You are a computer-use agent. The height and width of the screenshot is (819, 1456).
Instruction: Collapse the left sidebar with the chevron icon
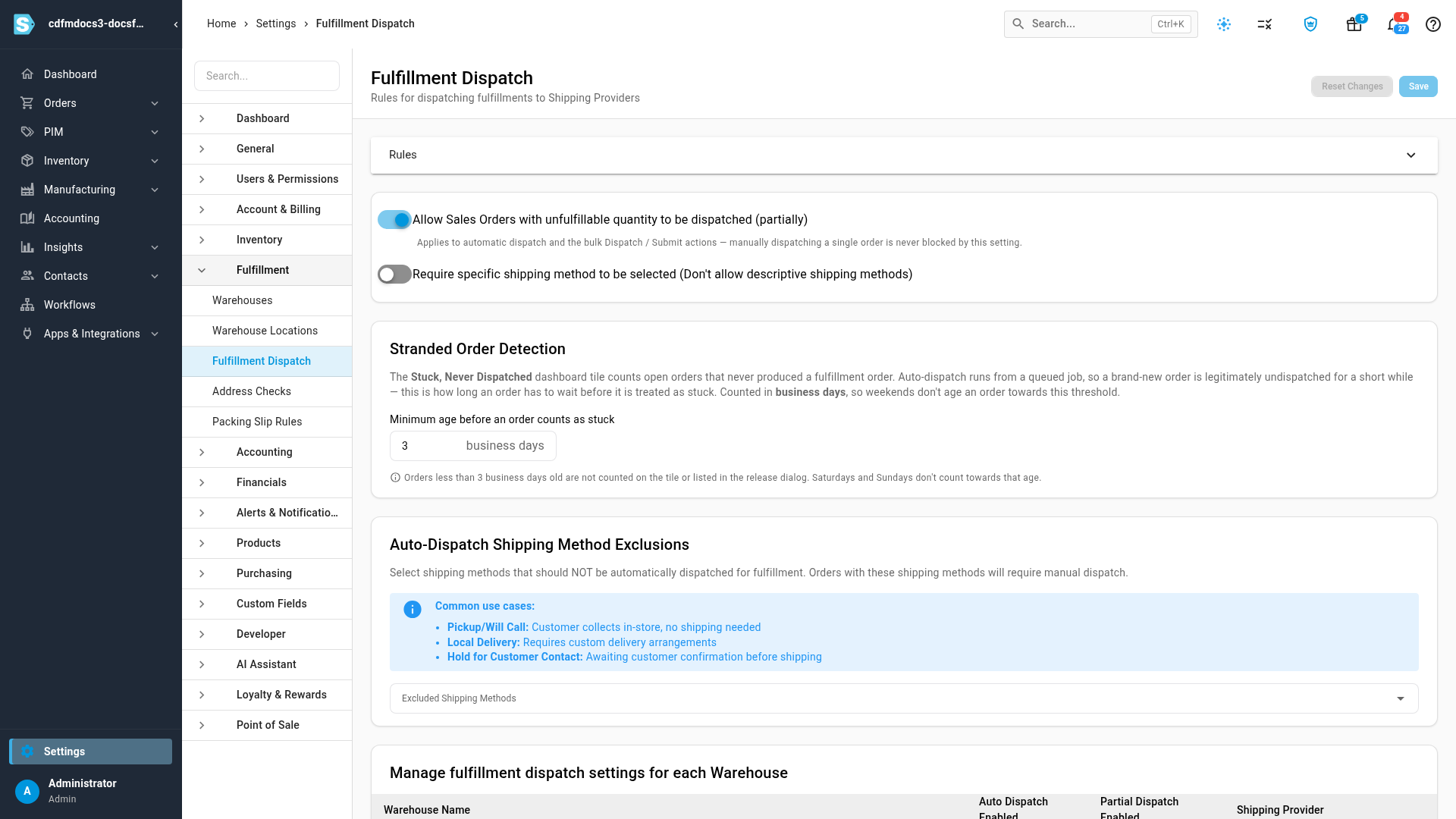tap(176, 24)
